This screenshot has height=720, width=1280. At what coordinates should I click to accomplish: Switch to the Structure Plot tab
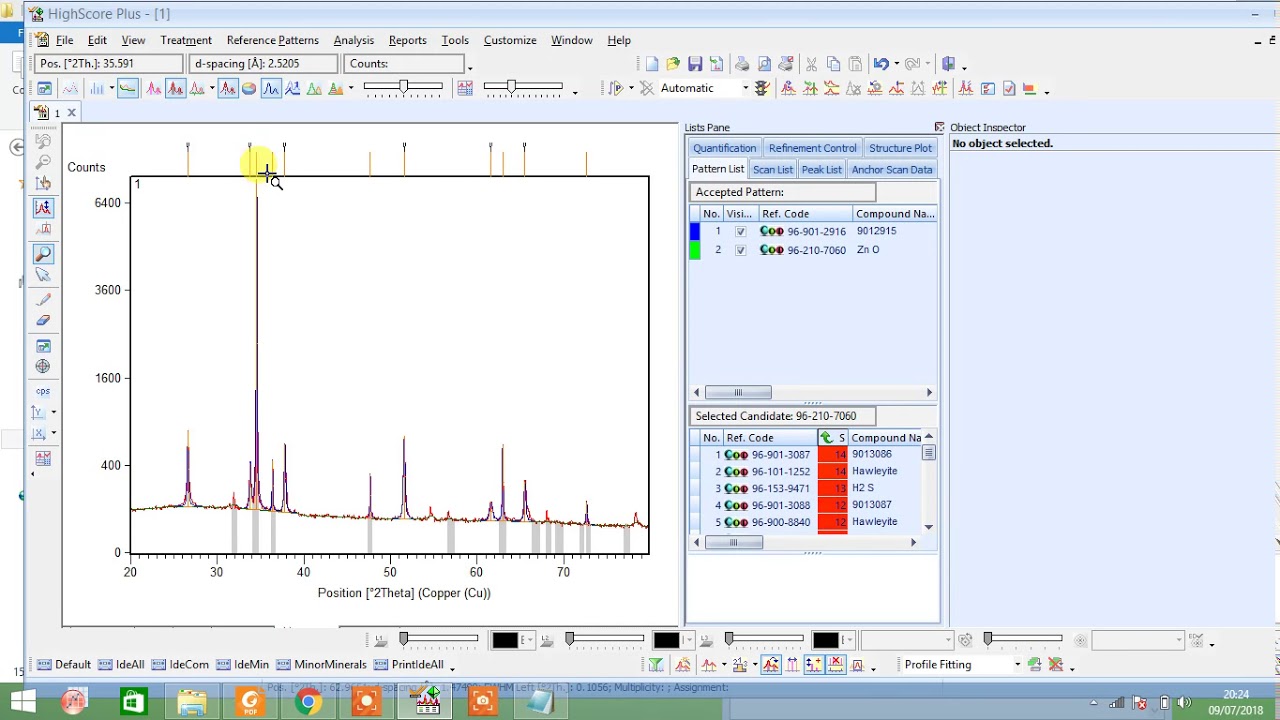pyautogui.click(x=900, y=148)
